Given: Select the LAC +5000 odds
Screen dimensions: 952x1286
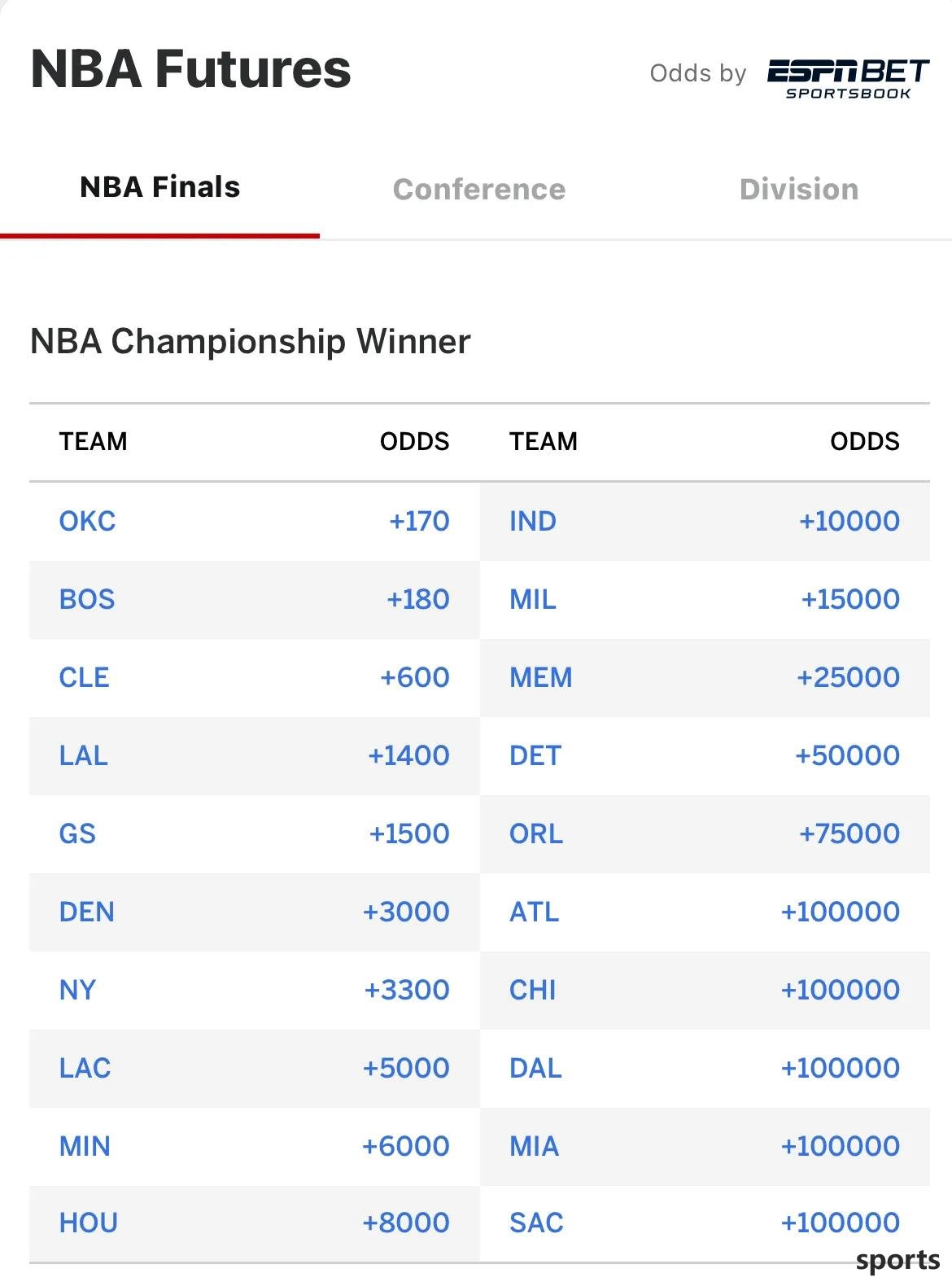Looking at the screenshot, I should click(406, 1068).
